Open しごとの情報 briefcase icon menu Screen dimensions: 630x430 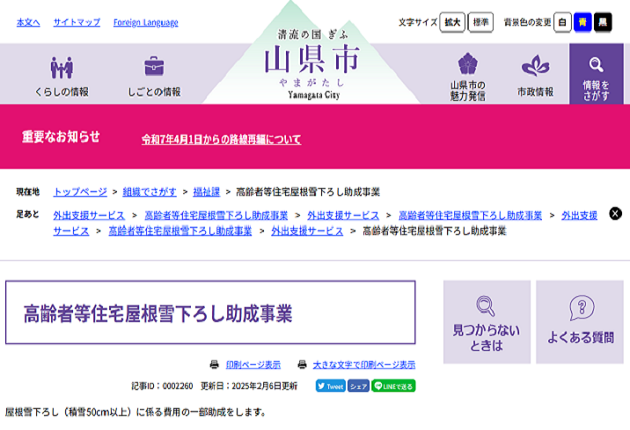(154, 75)
